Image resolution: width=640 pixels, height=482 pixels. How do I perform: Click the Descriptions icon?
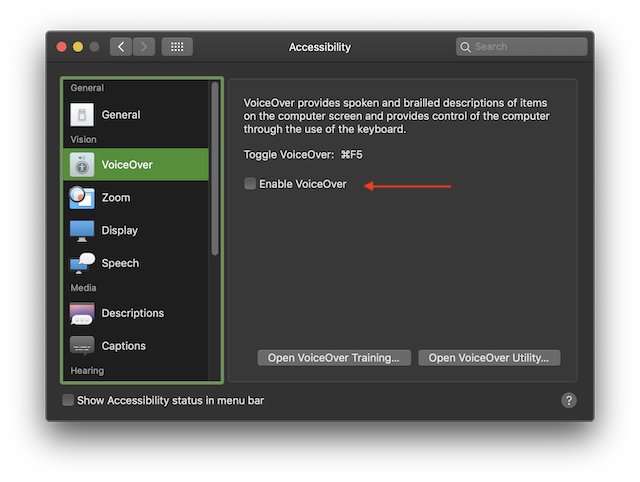pyautogui.click(x=82, y=313)
